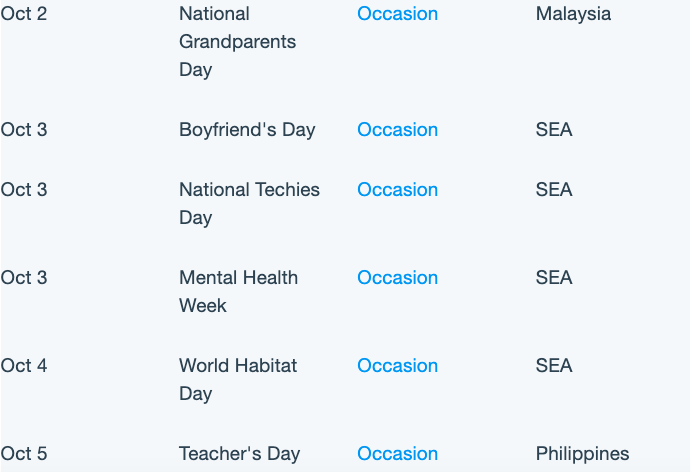Select the Boyfriend's Day event name
691x472 pixels.
pos(247,130)
